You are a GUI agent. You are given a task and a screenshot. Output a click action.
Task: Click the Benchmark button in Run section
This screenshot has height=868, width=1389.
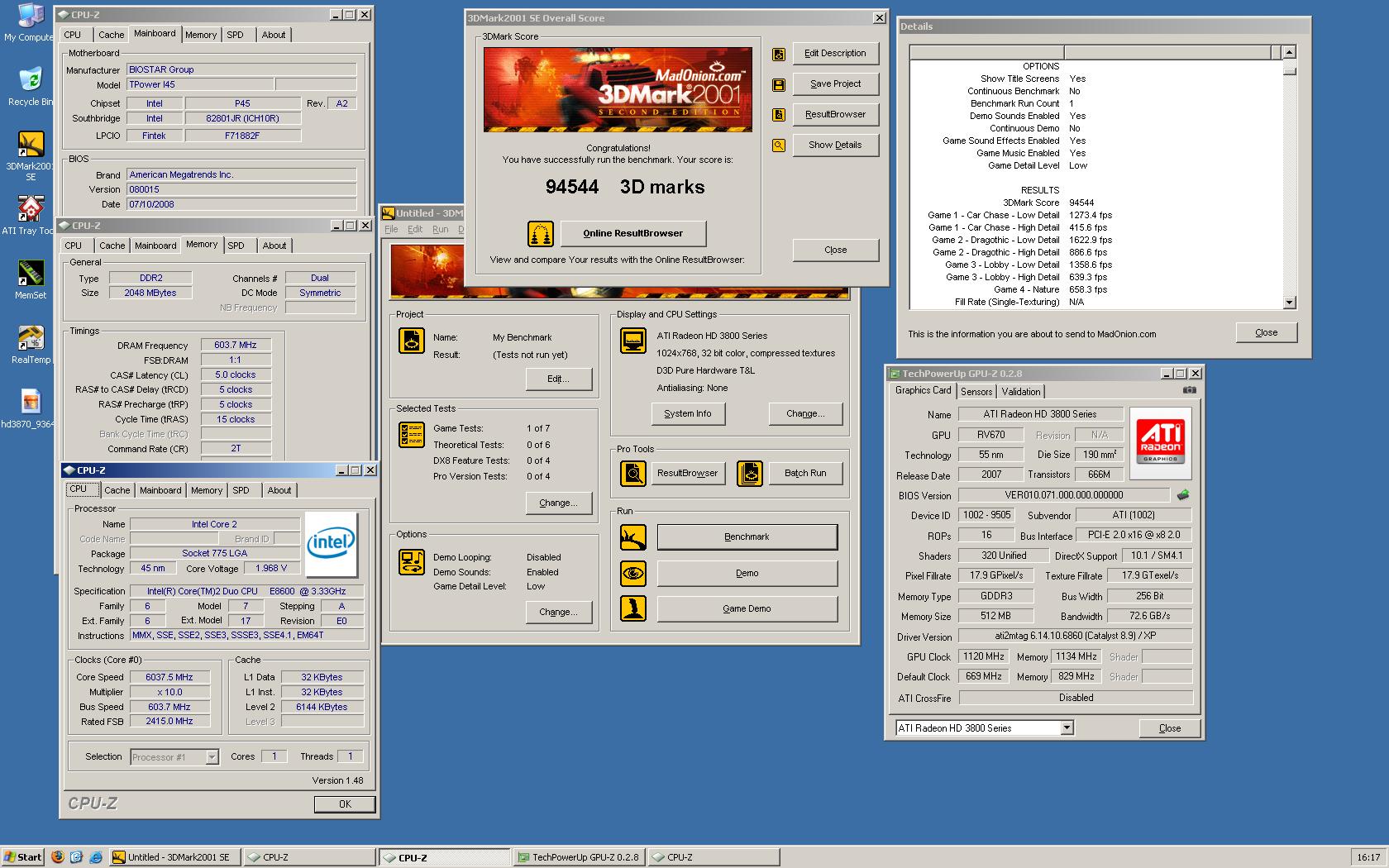click(747, 537)
